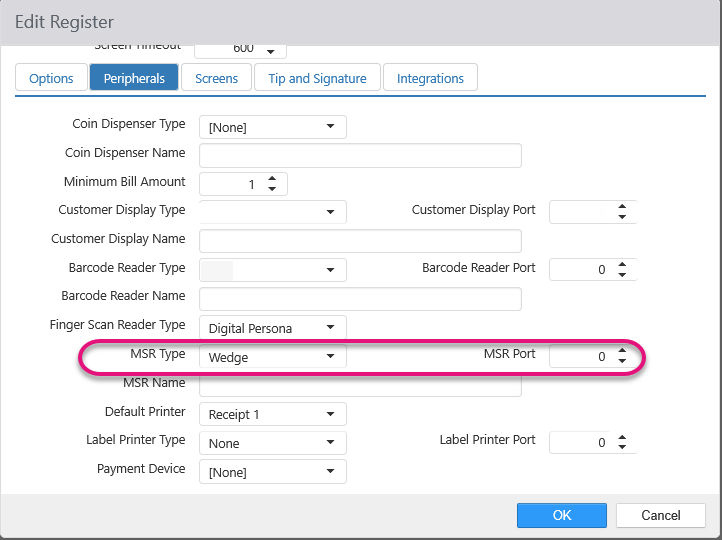Increase Barcode Reader Port value
Viewport: 722px width, 540px height.
[622, 264]
